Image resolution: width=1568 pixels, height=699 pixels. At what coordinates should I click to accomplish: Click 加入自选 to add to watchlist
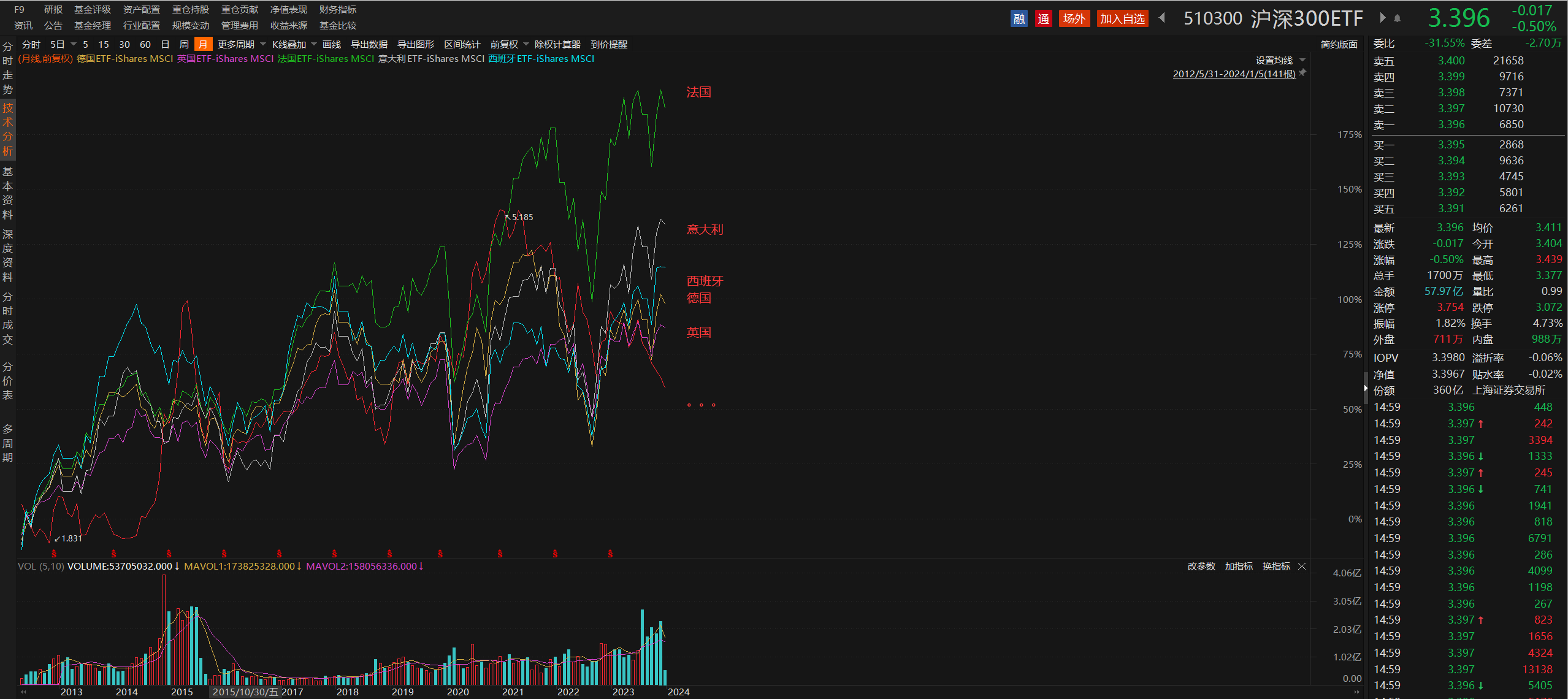[1122, 18]
